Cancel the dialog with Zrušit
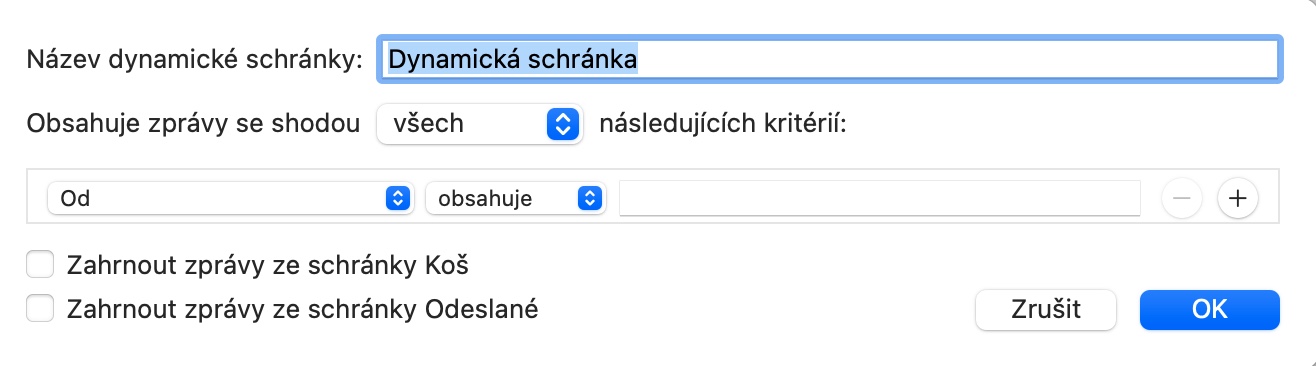This screenshot has height=366, width=1316. (x=1045, y=309)
